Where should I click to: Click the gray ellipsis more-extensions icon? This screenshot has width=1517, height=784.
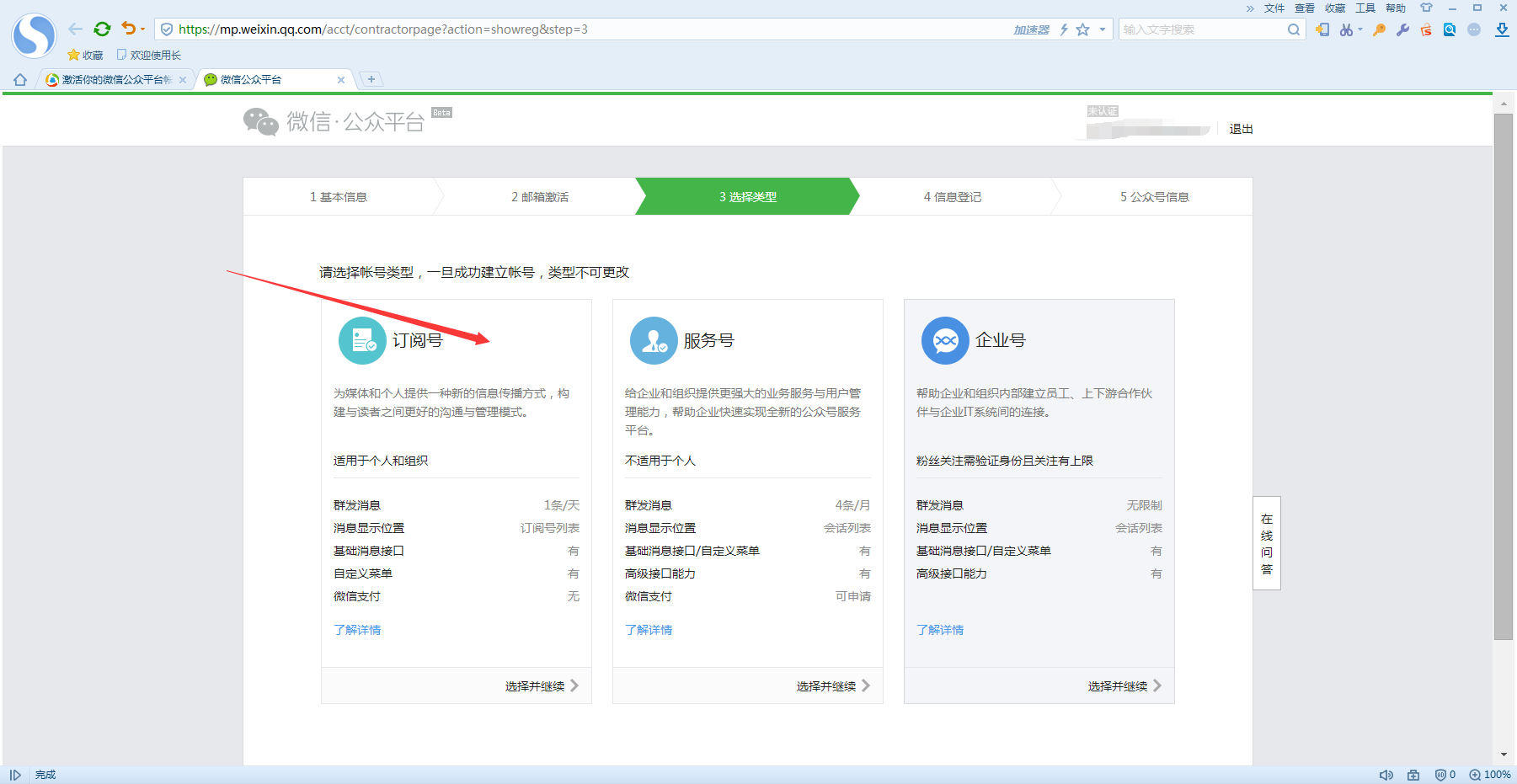1474,29
